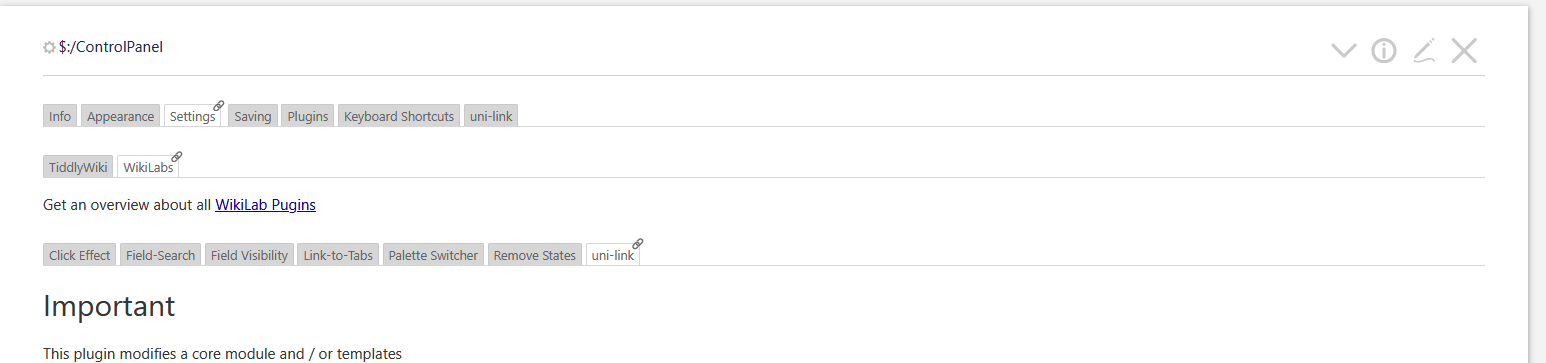The height and width of the screenshot is (363, 1546).
Task: Switch to the Remove States tab
Action: point(535,255)
